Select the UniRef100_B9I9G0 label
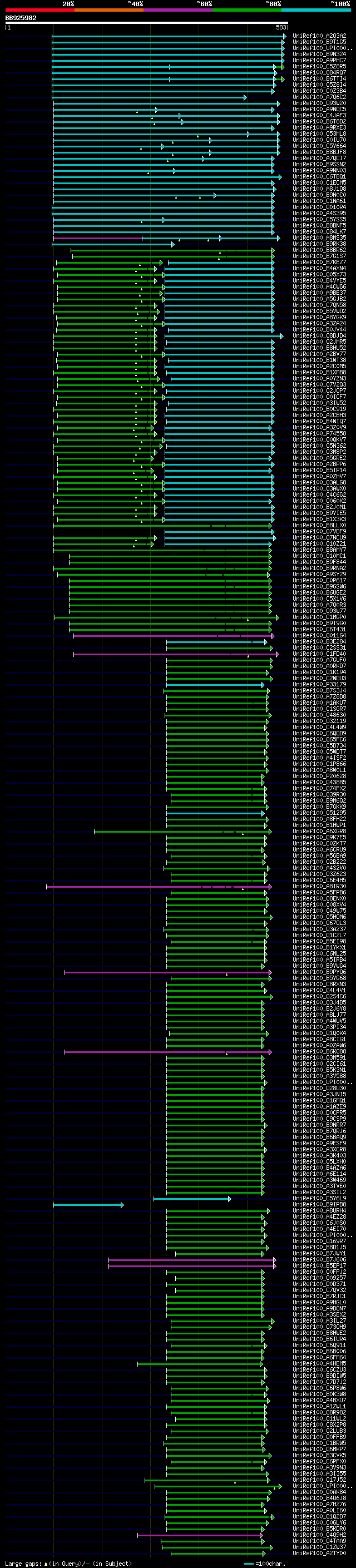356x1568 pixels. point(319,624)
